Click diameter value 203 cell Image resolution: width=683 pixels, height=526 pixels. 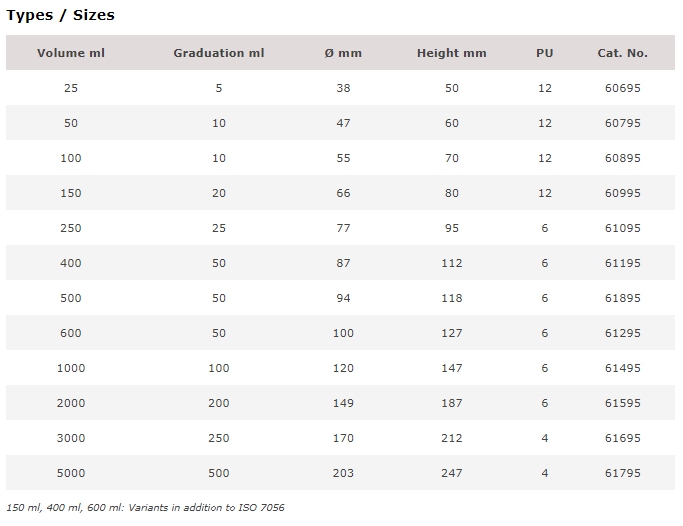click(x=343, y=473)
